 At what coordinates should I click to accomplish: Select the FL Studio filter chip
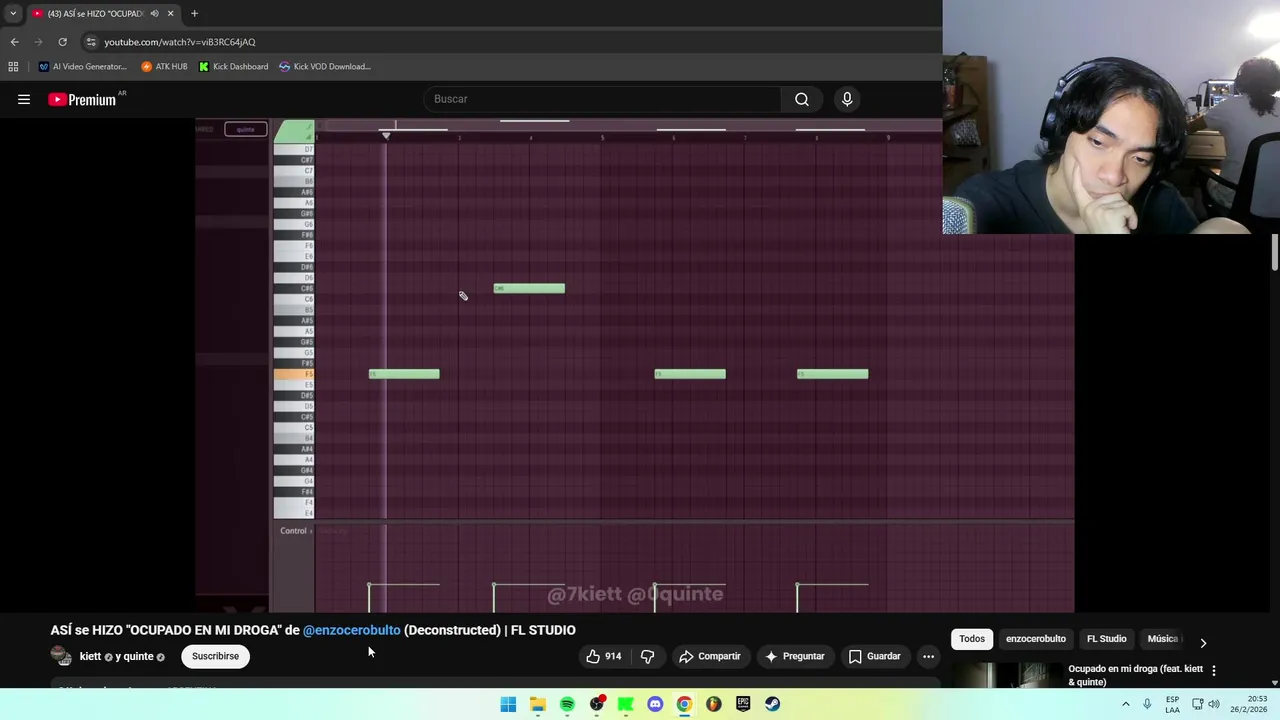pos(1106,639)
